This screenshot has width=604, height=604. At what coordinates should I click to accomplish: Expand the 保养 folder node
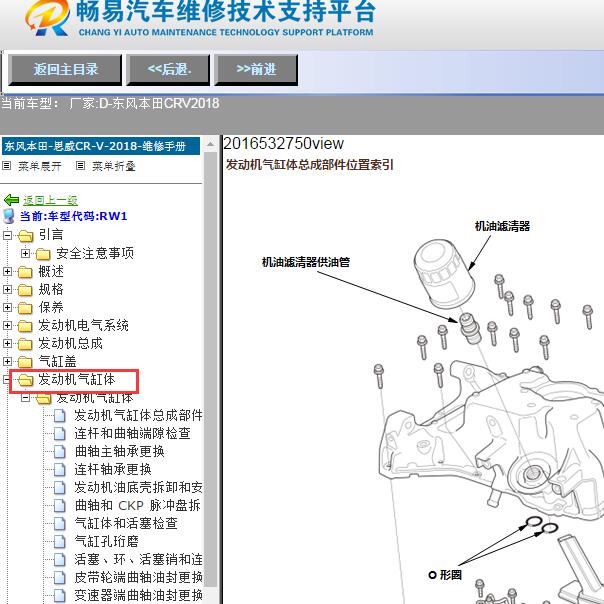[x=7, y=307]
